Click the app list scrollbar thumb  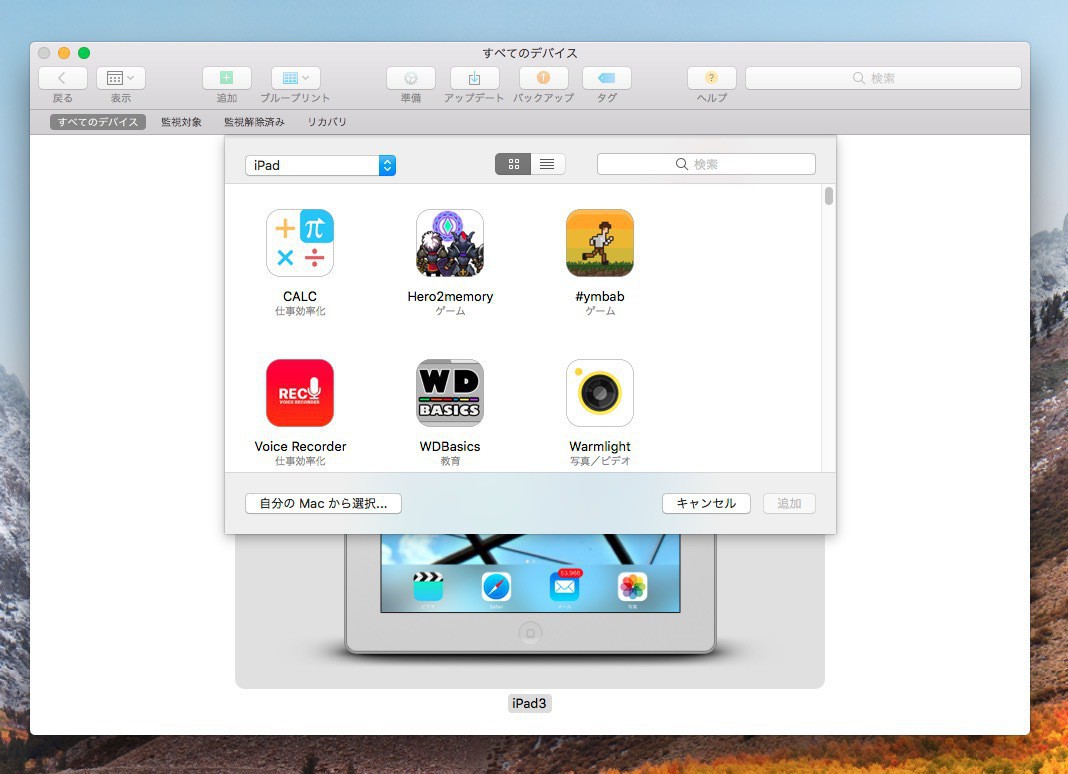(828, 196)
